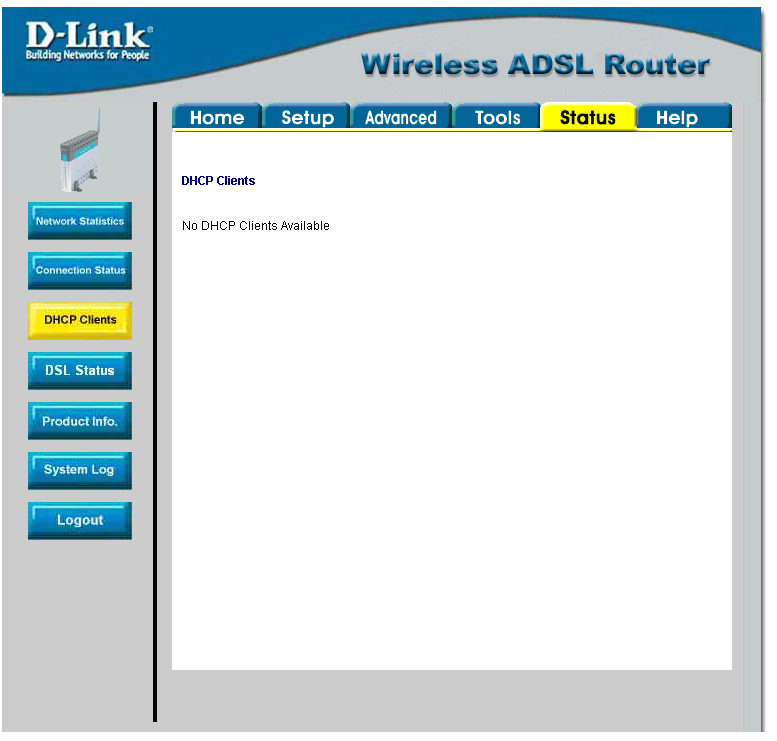The height and width of the screenshot is (741, 777).
Task: Click the Building Networks for People tagline
Action: [x=87, y=55]
